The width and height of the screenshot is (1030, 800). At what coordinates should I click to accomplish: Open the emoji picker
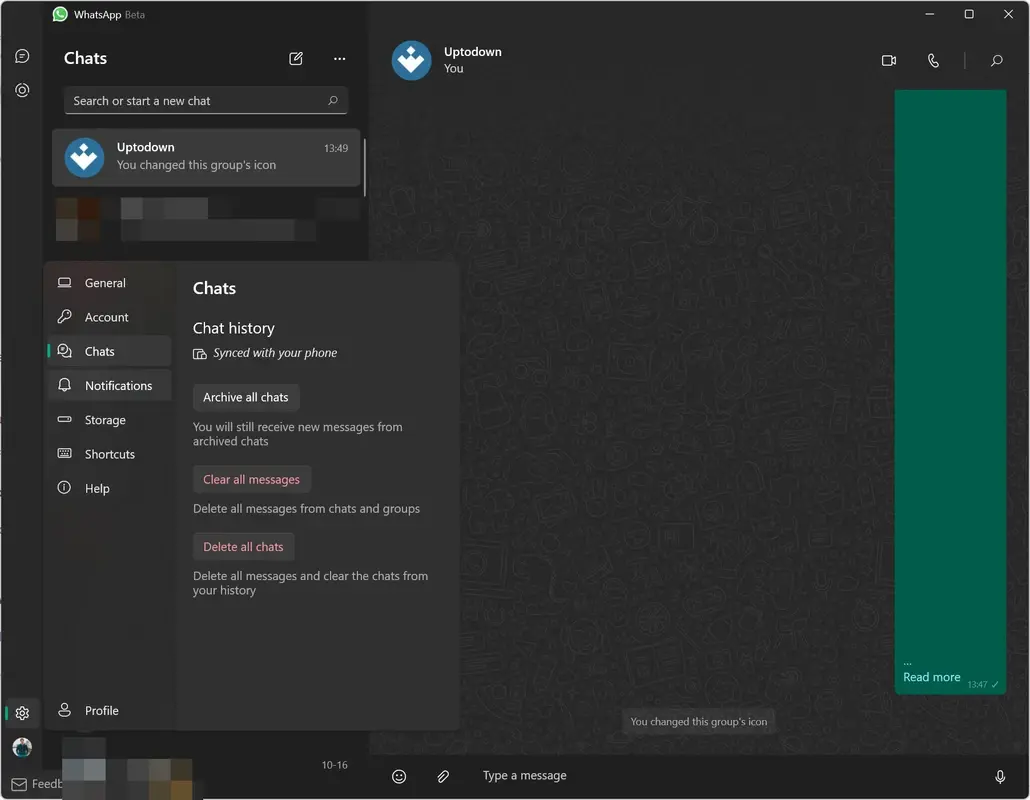point(399,775)
